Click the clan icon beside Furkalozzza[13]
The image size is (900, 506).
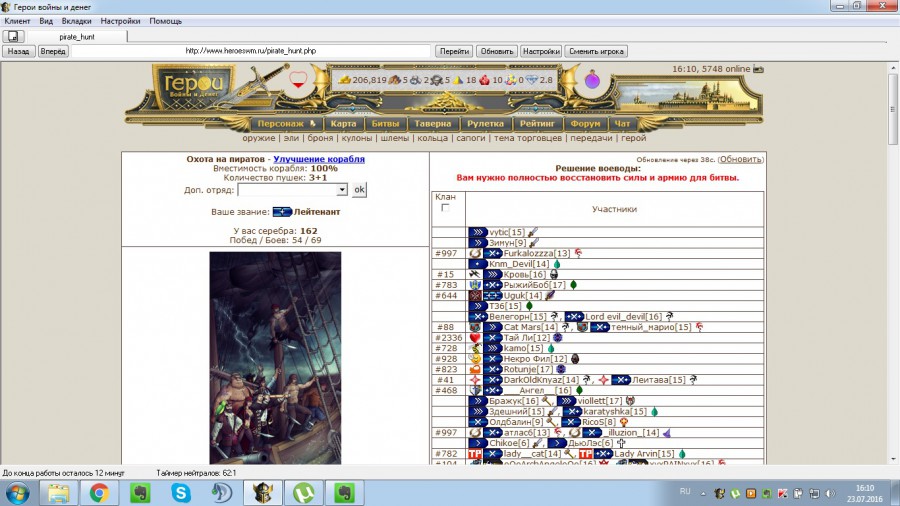[x=475, y=253]
